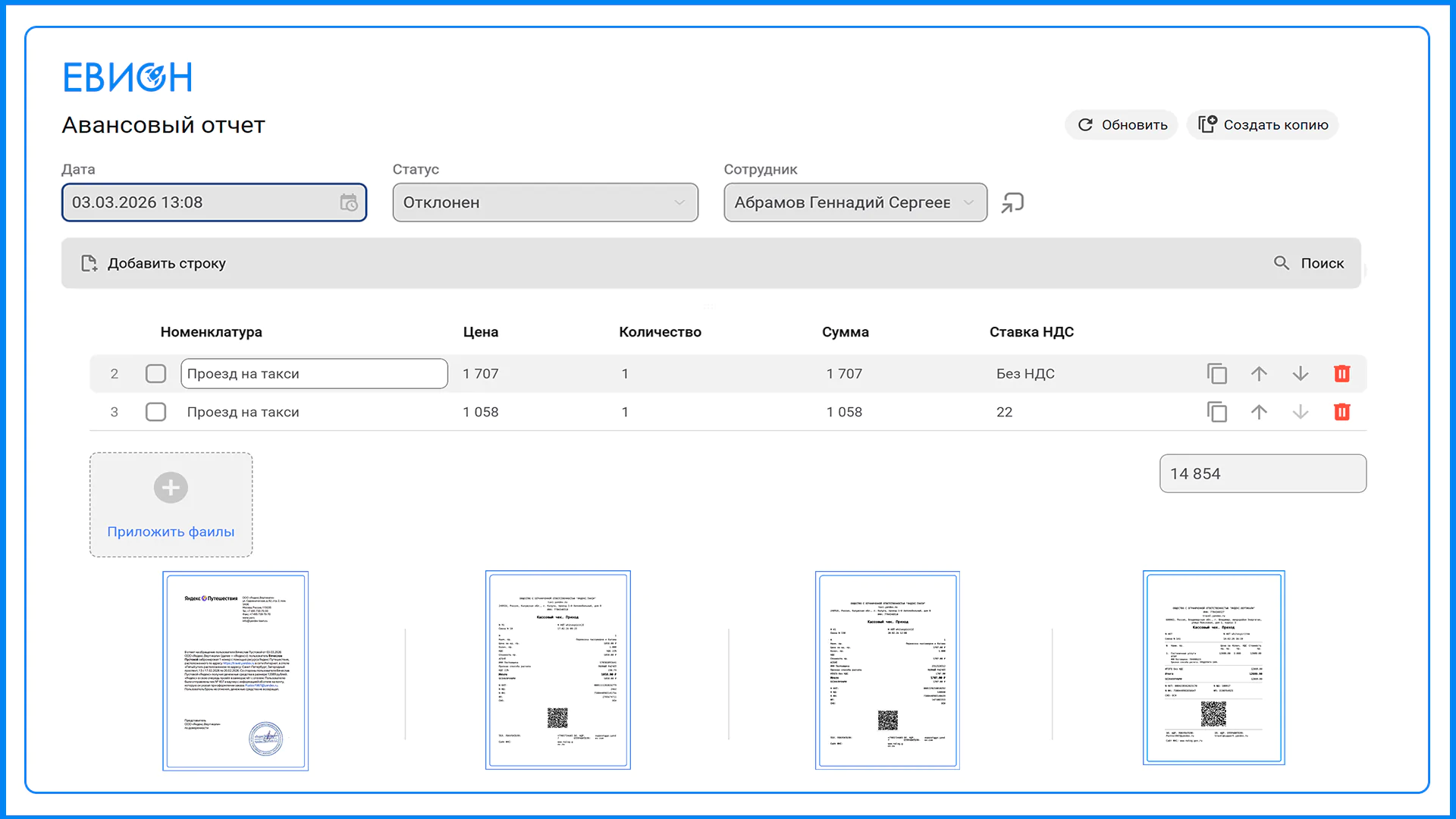Open employee card via the arrow icon
This screenshot has height=819, width=1456.
[x=1012, y=202]
